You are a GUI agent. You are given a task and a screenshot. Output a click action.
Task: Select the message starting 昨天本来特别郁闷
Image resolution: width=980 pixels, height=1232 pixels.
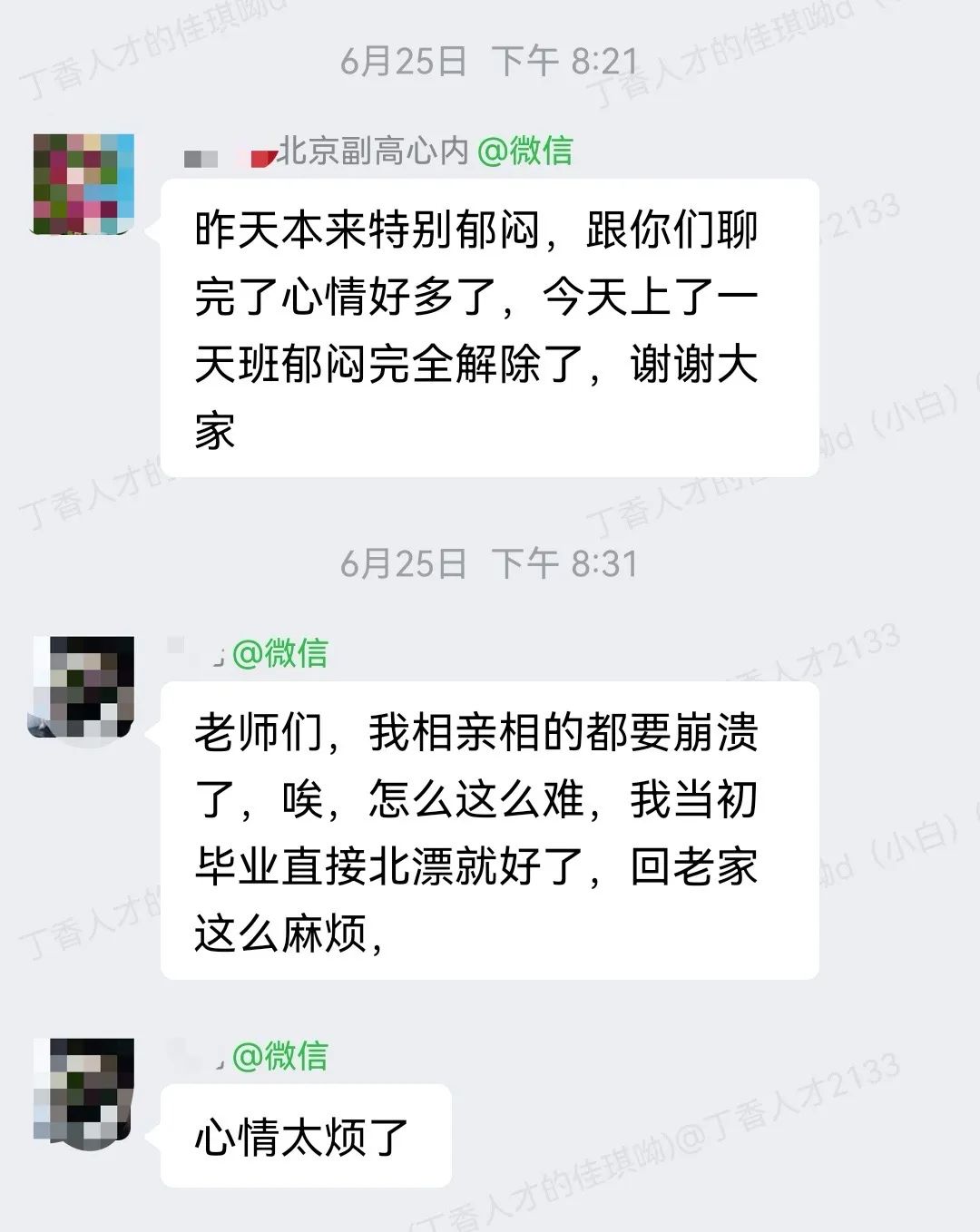click(490, 328)
